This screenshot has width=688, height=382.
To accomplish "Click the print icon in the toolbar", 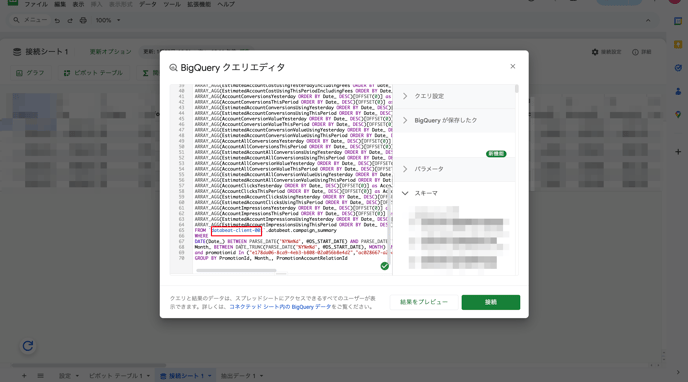I will [x=83, y=20].
